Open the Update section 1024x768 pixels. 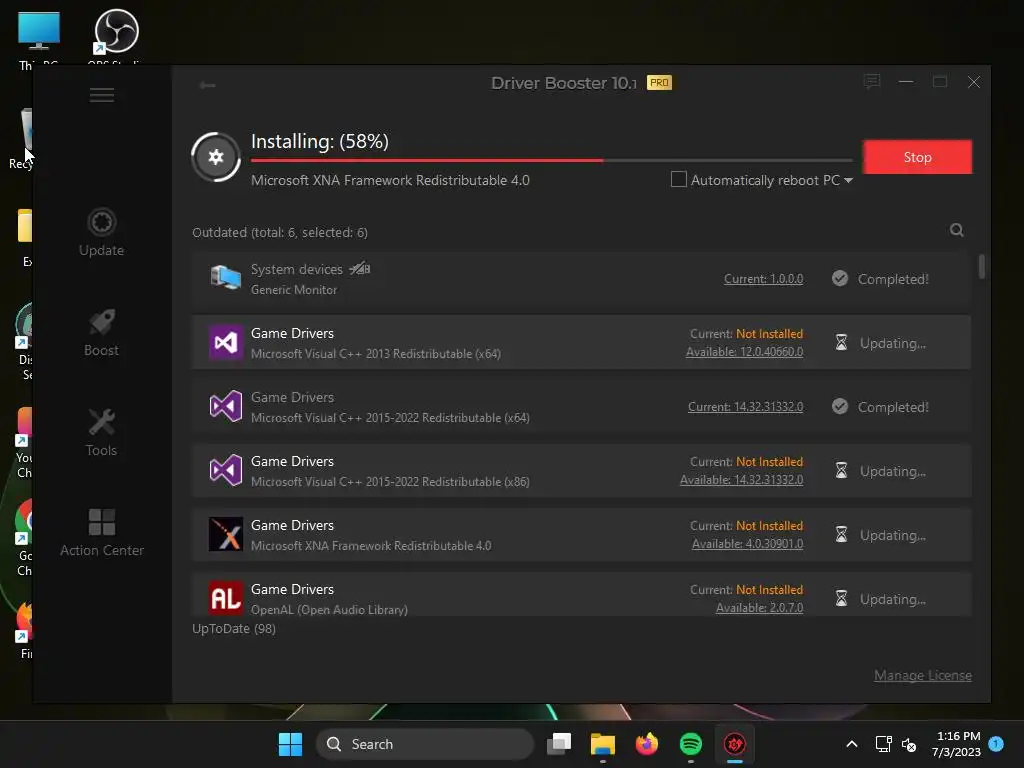pyautogui.click(x=101, y=232)
